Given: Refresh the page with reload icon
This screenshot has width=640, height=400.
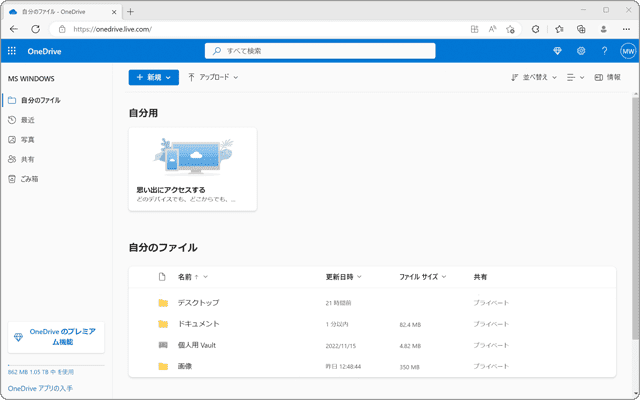Looking at the screenshot, I should (36, 29).
